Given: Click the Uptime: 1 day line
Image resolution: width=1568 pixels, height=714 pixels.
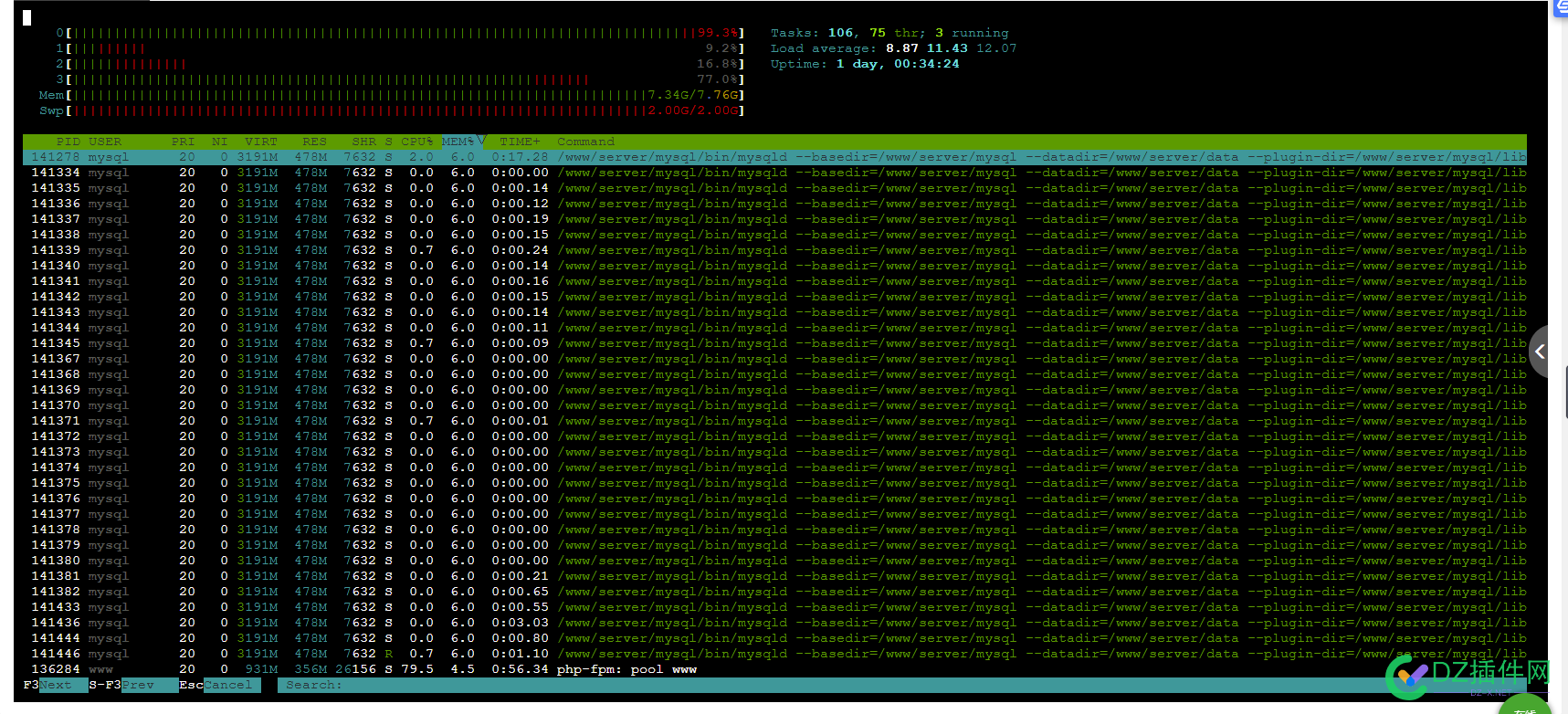Looking at the screenshot, I should pos(865,64).
